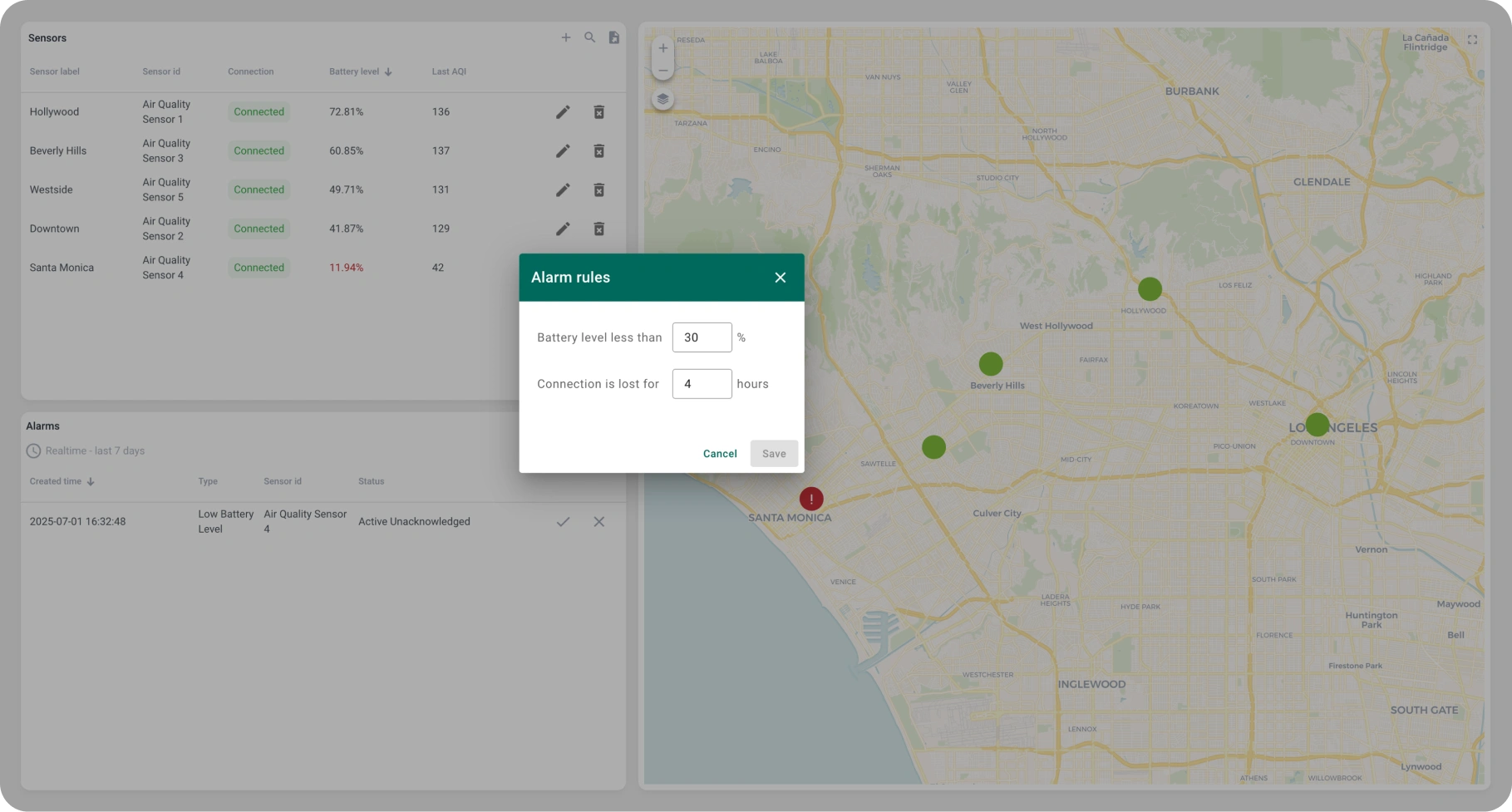Open sensor search with magnifier icon

pyautogui.click(x=589, y=37)
